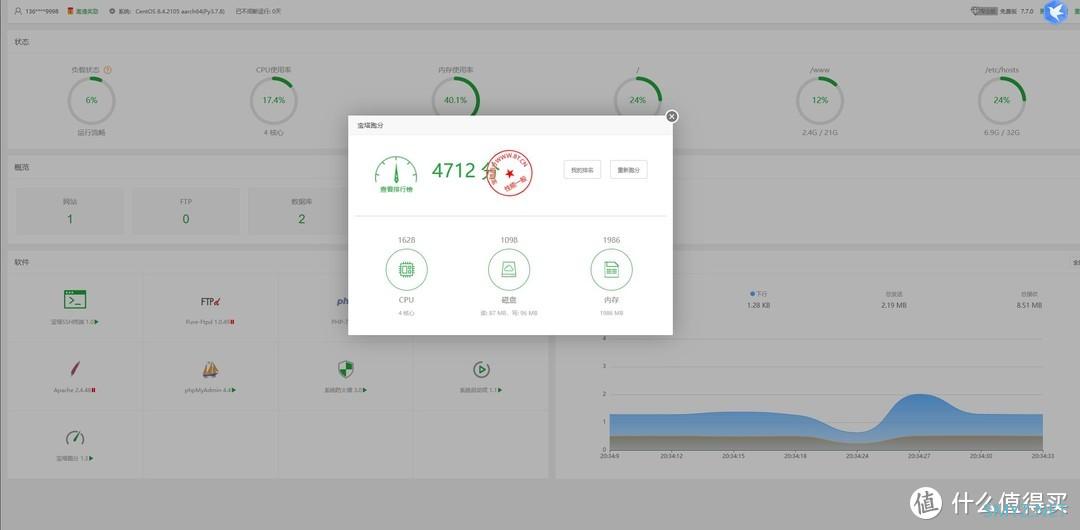Screen dimensions: 1080x530
Task: Click the Apache 2.4.48 label
Action: coord(74,390)
